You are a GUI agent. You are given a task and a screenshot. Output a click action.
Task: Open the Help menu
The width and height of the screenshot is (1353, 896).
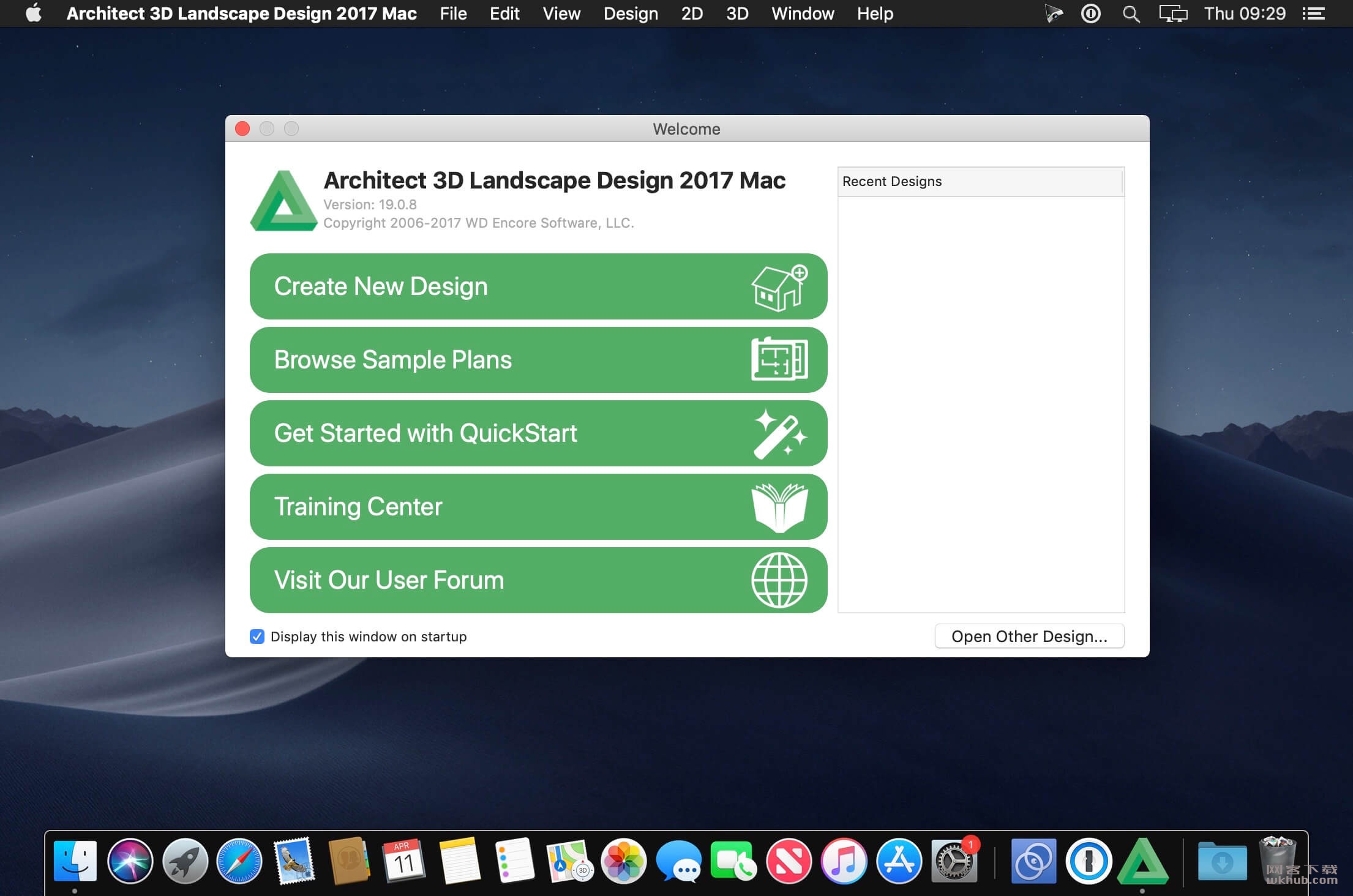click(875, 13)
